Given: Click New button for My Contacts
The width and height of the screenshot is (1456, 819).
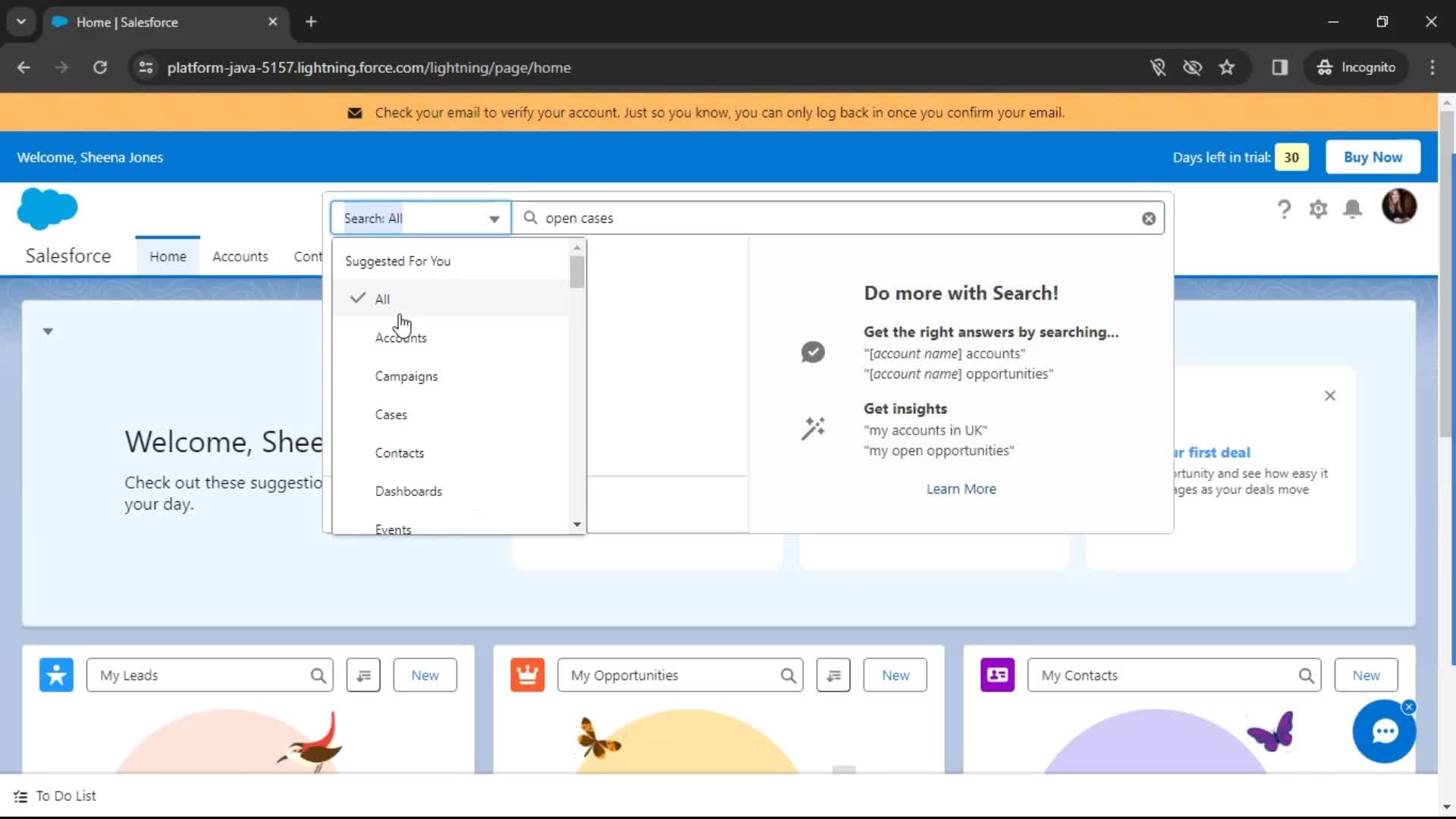Looking at the screenshot, I should coord(1366,675).
